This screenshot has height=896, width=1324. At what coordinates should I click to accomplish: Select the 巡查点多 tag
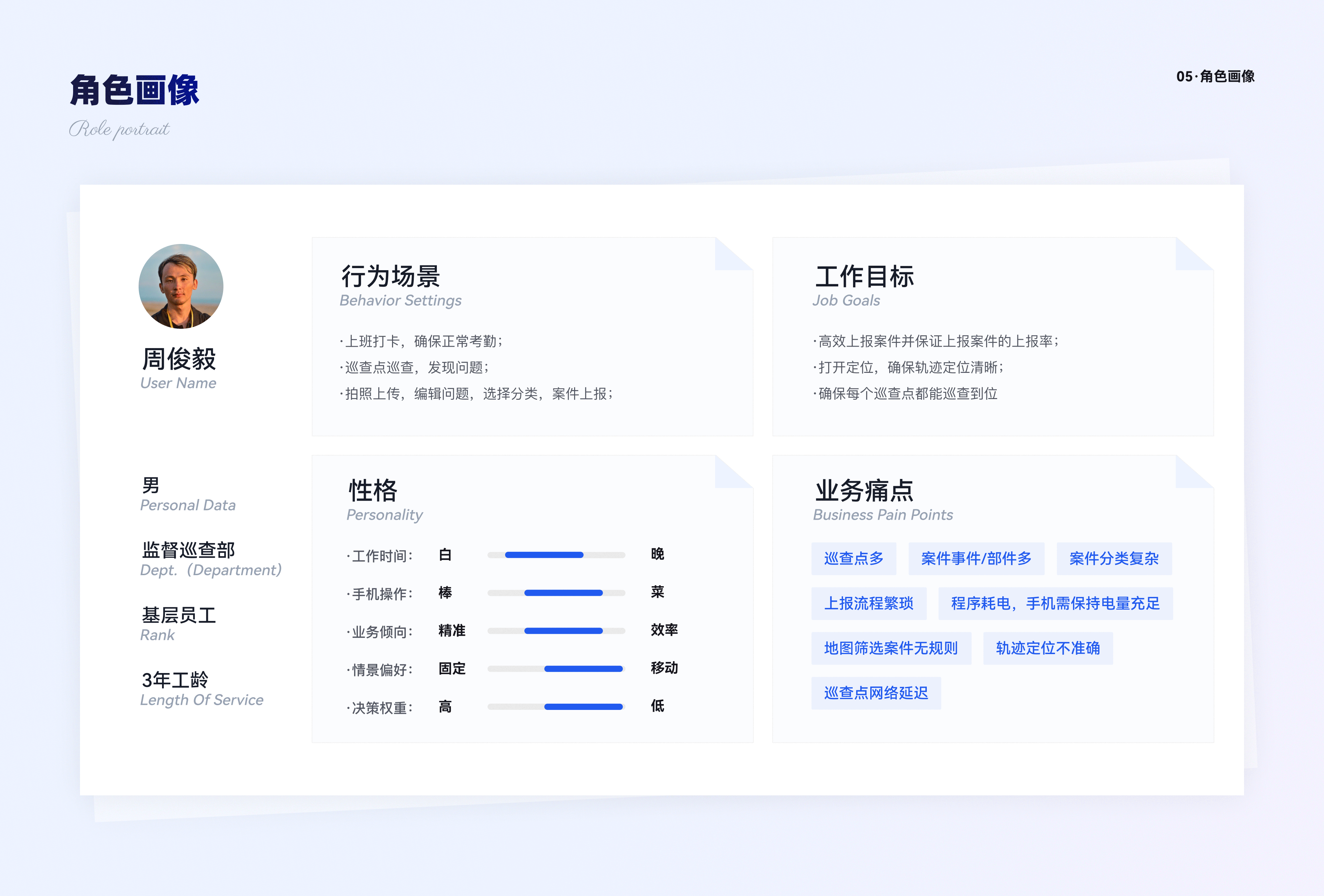click(853, 558)
